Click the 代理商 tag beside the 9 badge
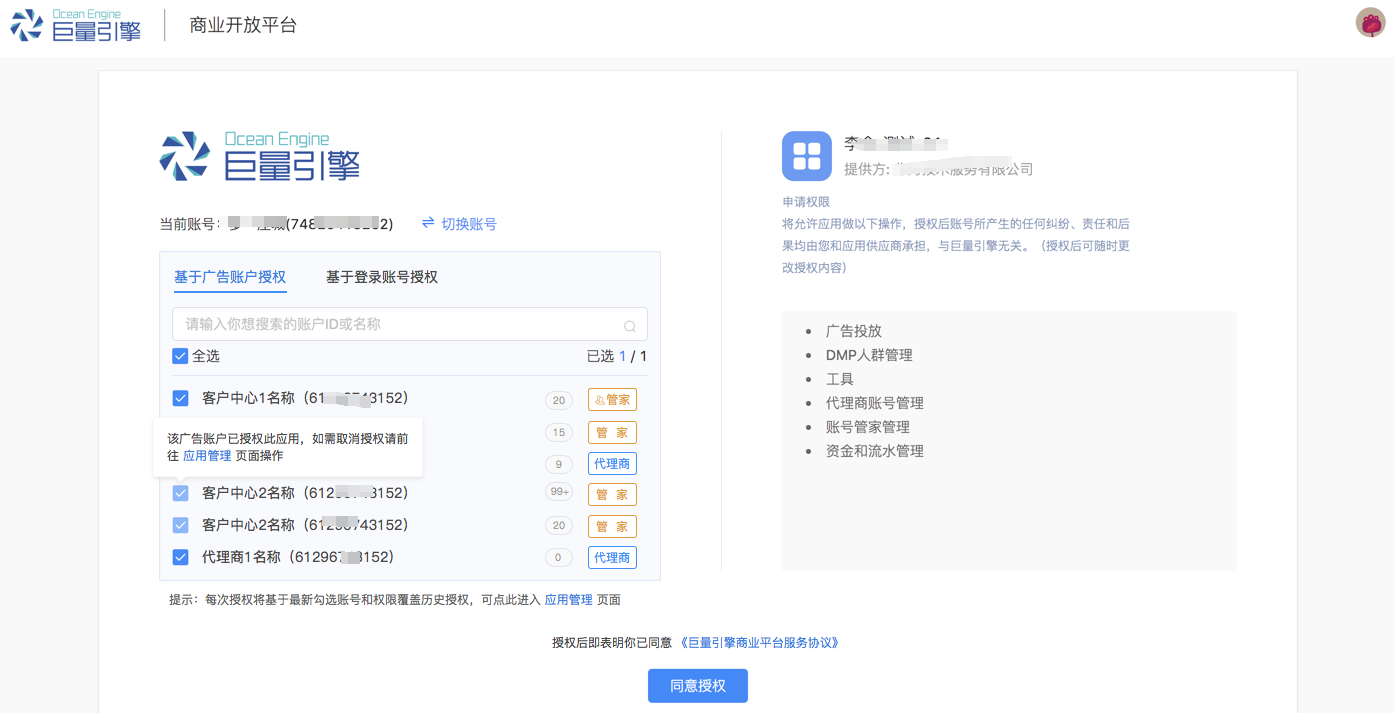The image size is (1395, 713). 612,464
